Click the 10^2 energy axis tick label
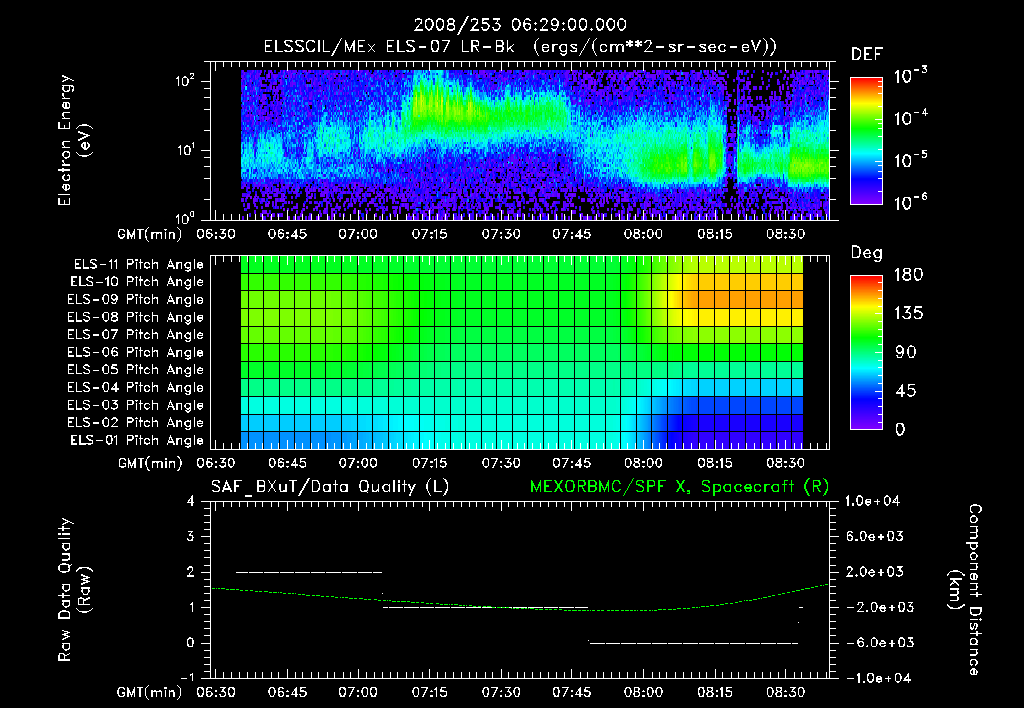 [x=185, y=81]
